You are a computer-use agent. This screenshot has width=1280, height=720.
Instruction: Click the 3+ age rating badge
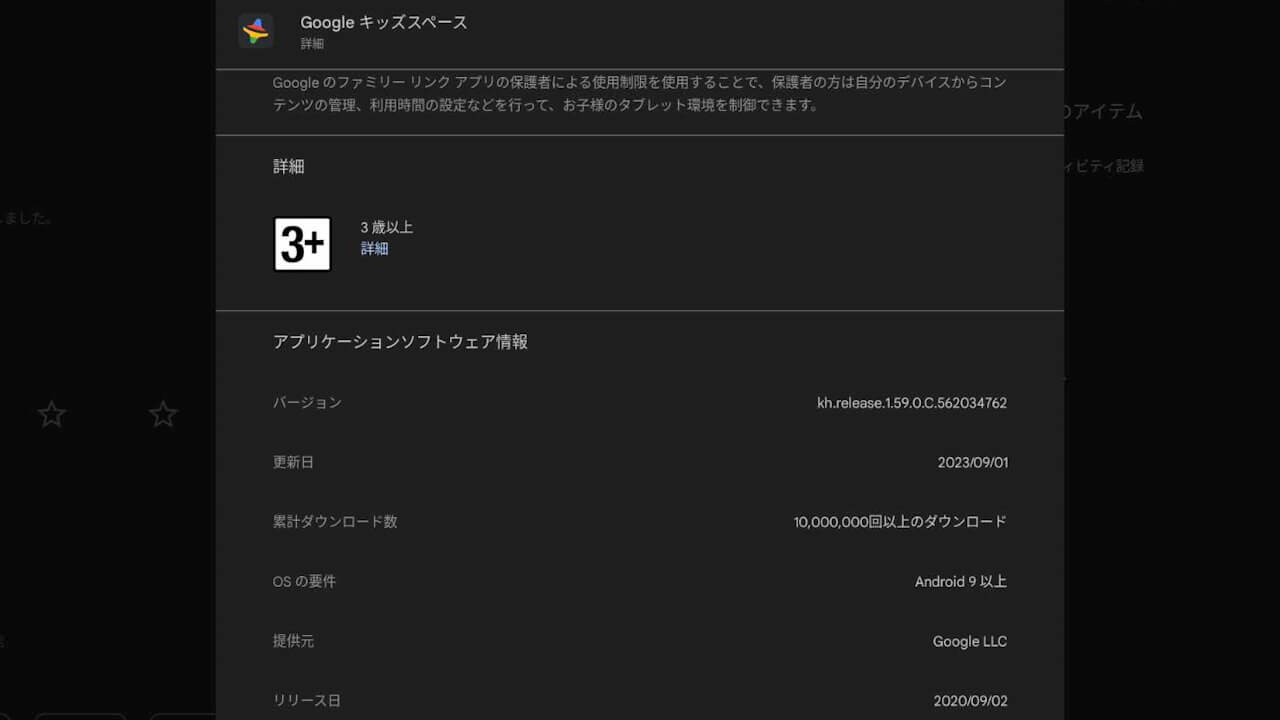(302, 243)
